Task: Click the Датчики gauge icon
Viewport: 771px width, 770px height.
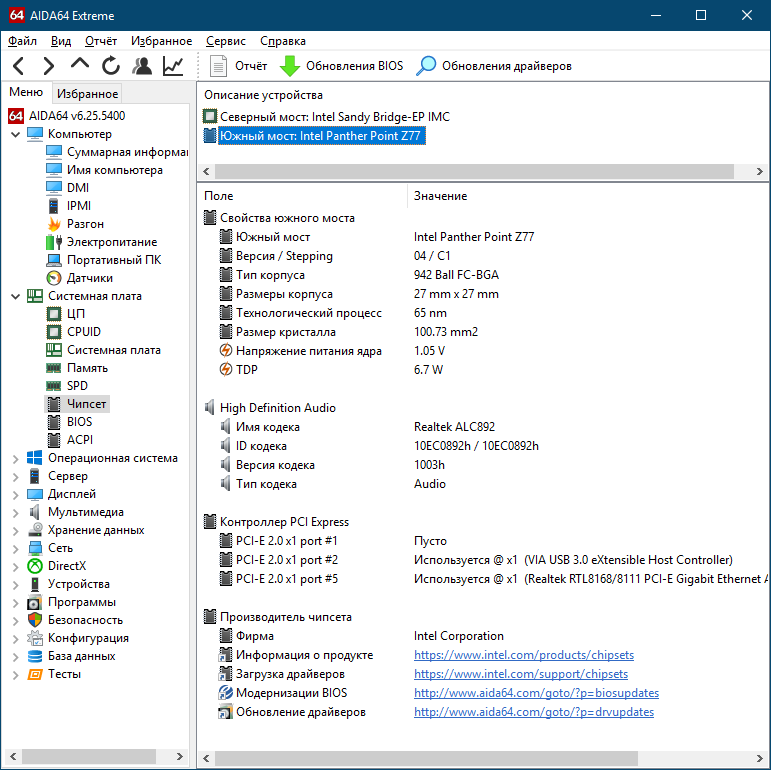Action: tap(54, 278)
